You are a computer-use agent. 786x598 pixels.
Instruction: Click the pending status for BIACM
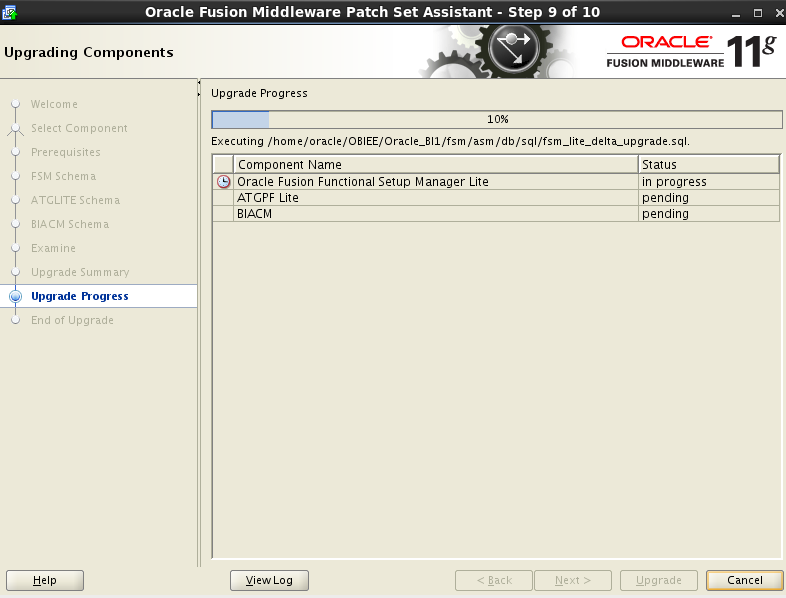point(709,214)
